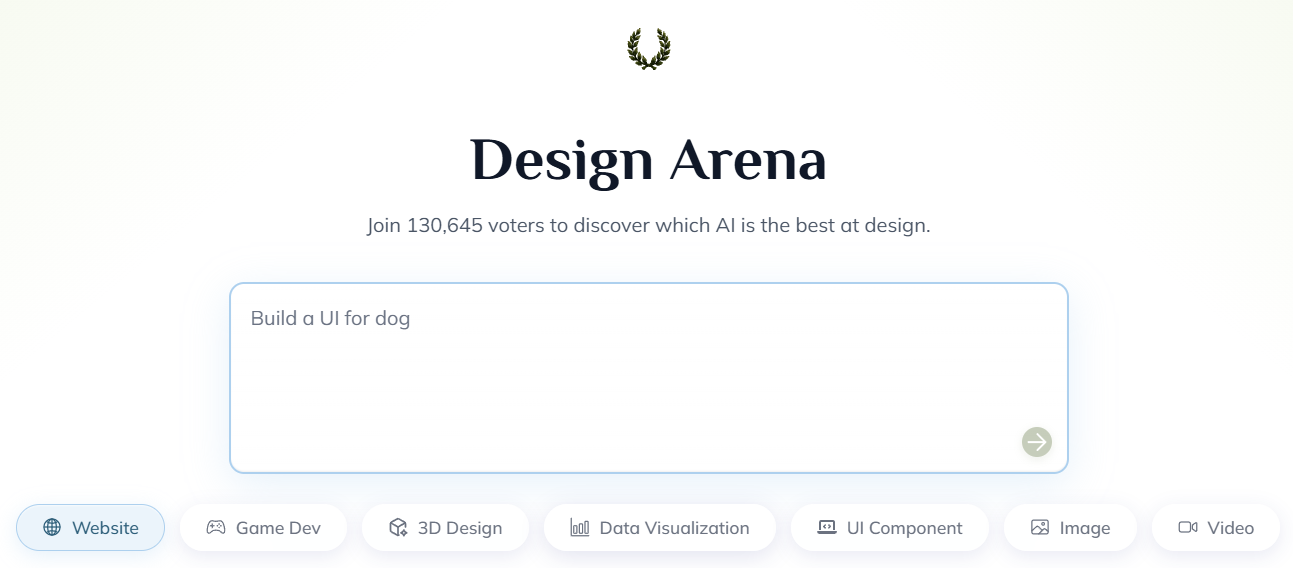
Task: Select the Website category label
Action: pos(104,528)
